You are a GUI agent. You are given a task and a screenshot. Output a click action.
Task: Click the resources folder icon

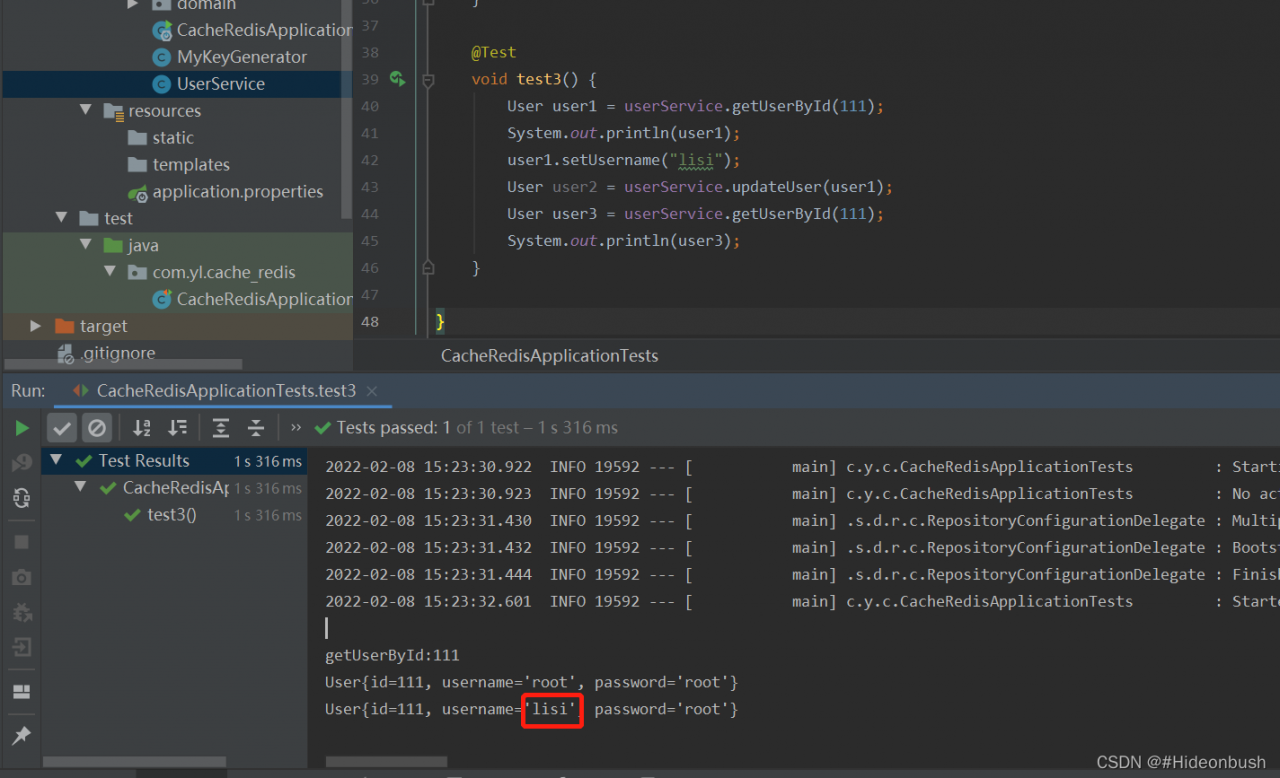(x=114, y=111)
